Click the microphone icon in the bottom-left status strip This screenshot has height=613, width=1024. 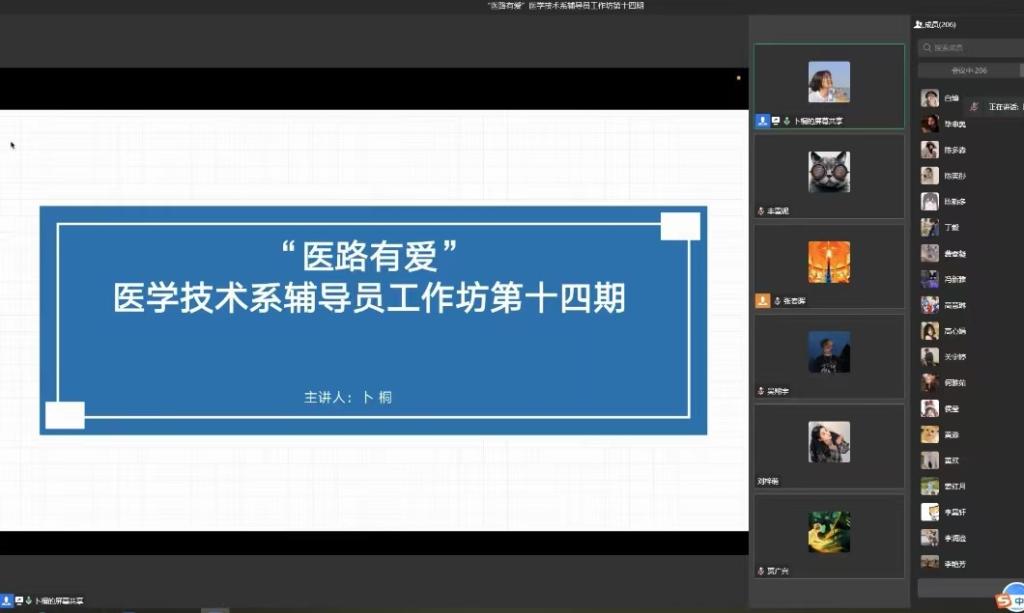(x=29, y=600)
